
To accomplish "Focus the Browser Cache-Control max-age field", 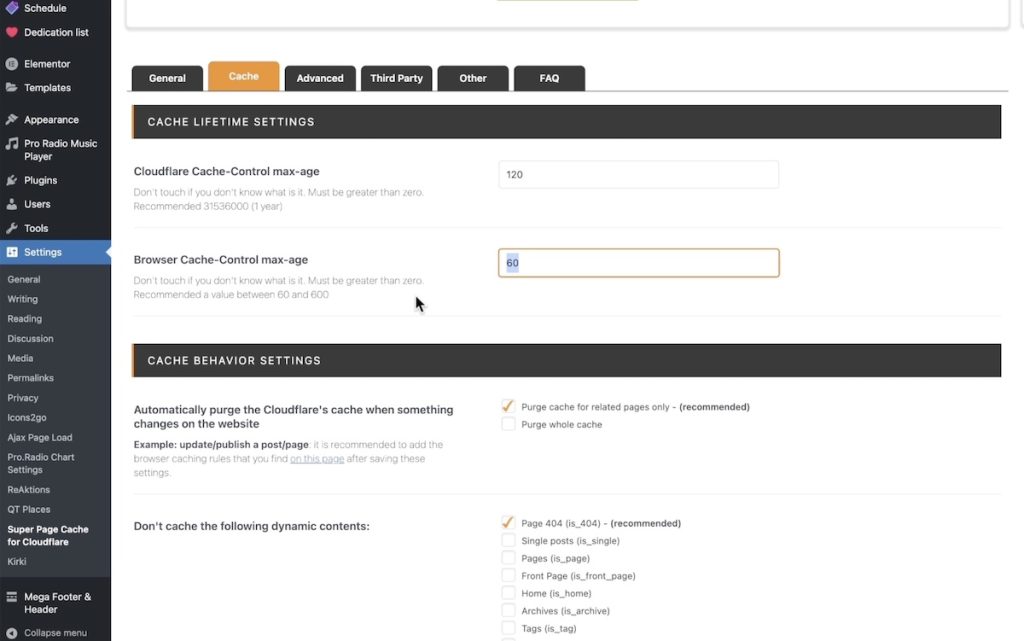I will [x=638, y=263].
